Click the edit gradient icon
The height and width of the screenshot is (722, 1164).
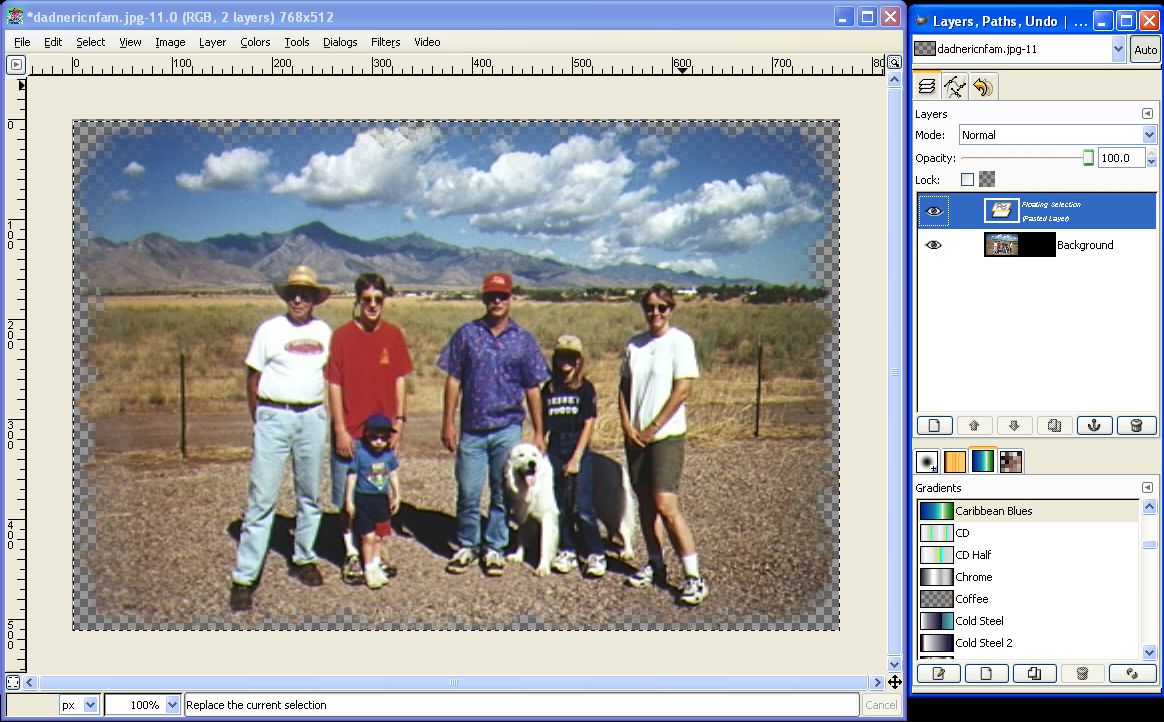tap(939, 674)
